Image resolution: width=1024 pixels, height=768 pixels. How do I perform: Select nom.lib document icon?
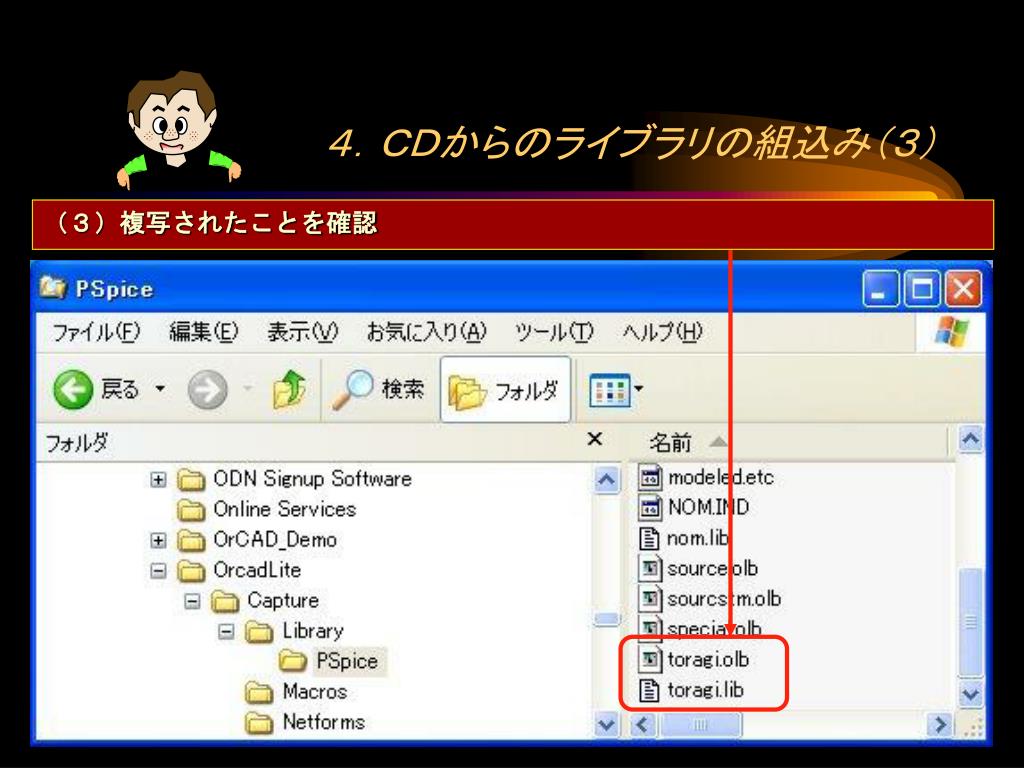648,538
